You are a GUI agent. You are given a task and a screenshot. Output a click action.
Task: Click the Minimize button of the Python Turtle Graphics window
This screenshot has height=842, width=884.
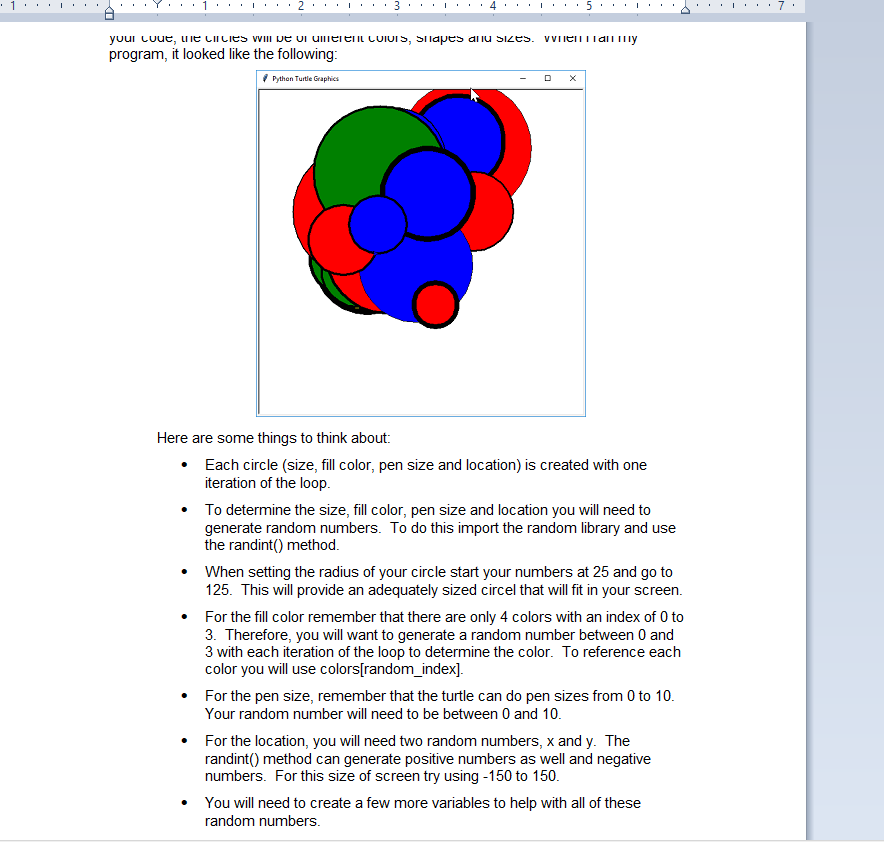[x=522, y=78]
